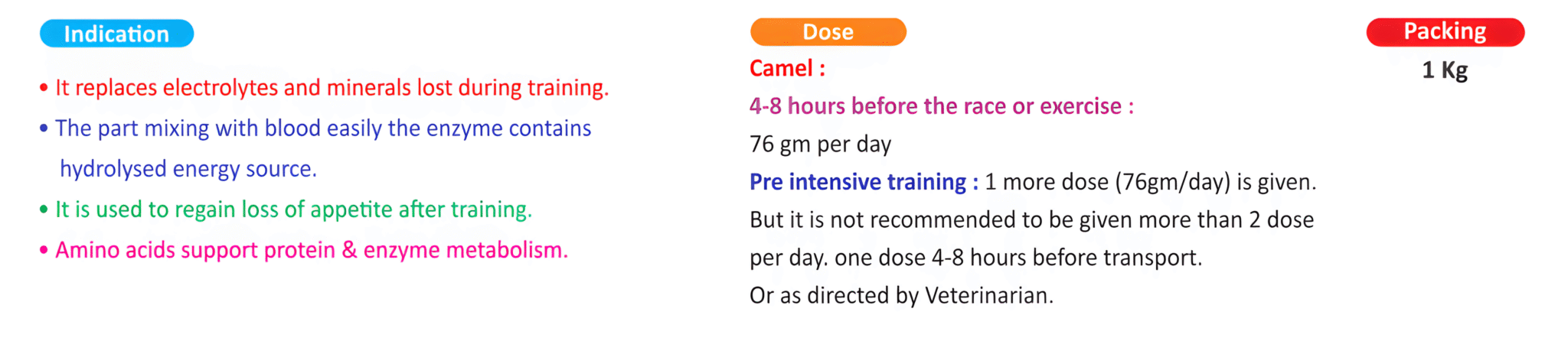Click the red bullet before "It replaces"
The width and height of the screenshot is (1568, 341).
click(x=44, y=89)
